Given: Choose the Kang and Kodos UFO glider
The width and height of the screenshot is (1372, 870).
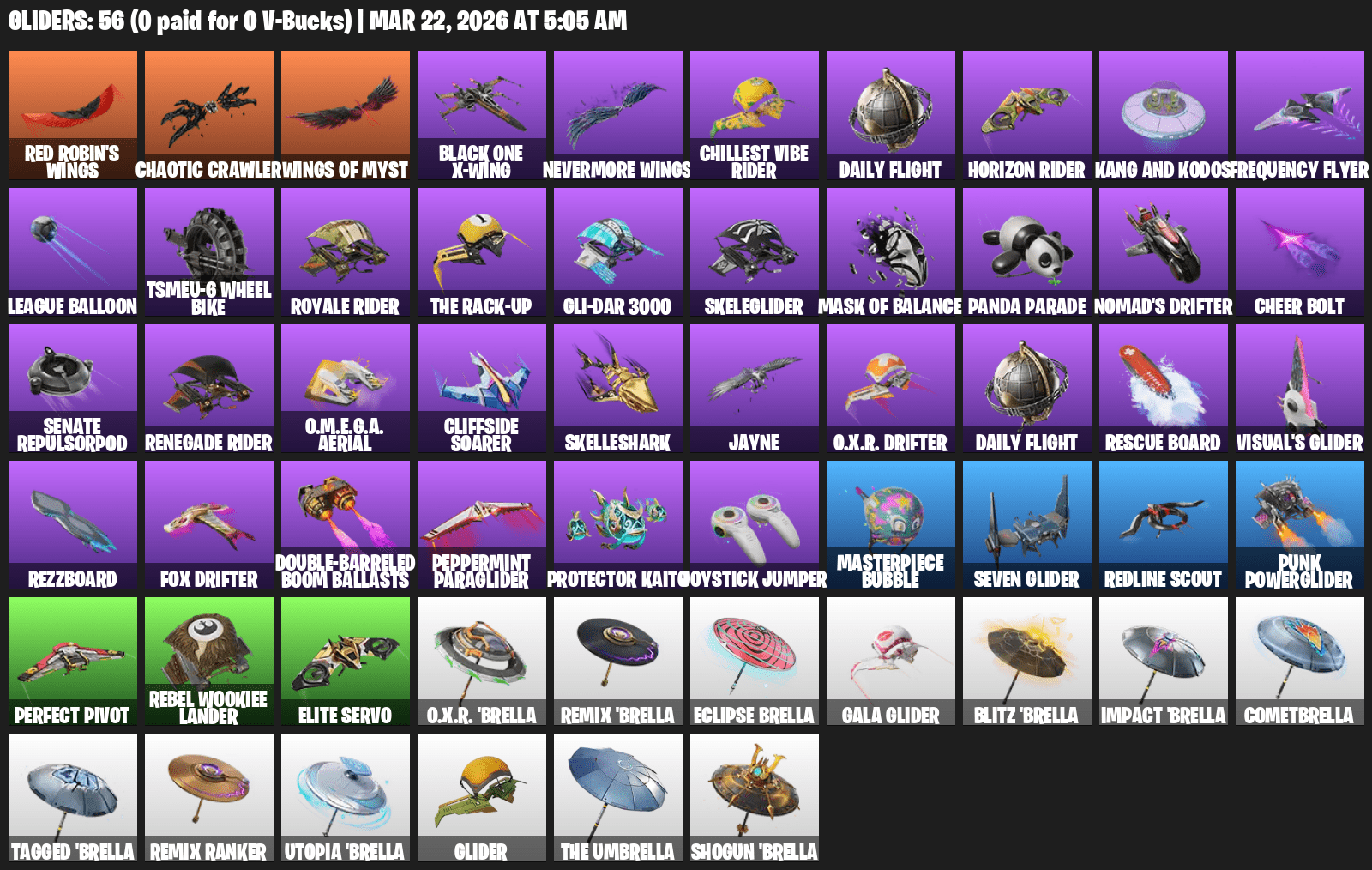Looking at the screenshot, I should (1164, 116).
